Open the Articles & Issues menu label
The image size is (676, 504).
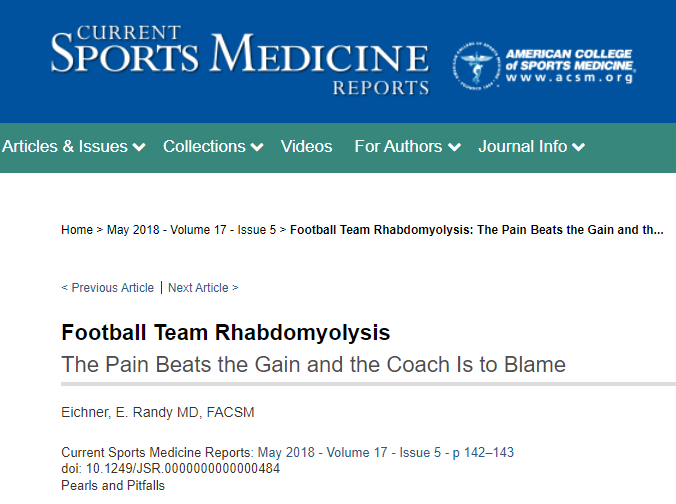pyautogui.click(x=65, y=147)
